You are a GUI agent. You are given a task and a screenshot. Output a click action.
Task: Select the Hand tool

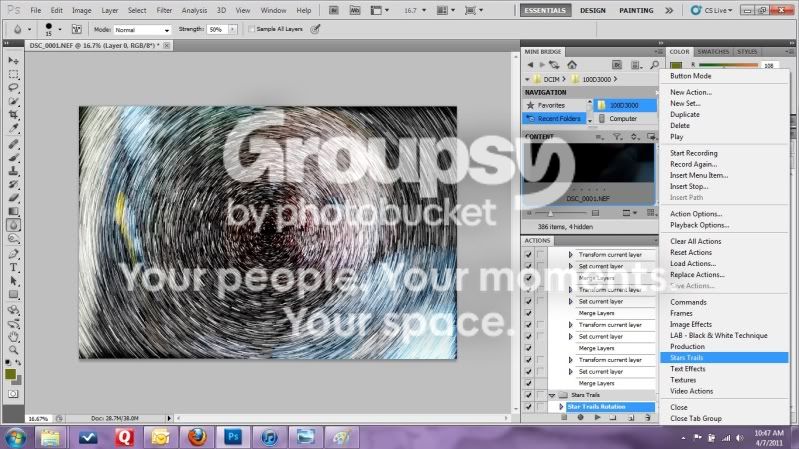pyautogui.click(x=13, y=336)
